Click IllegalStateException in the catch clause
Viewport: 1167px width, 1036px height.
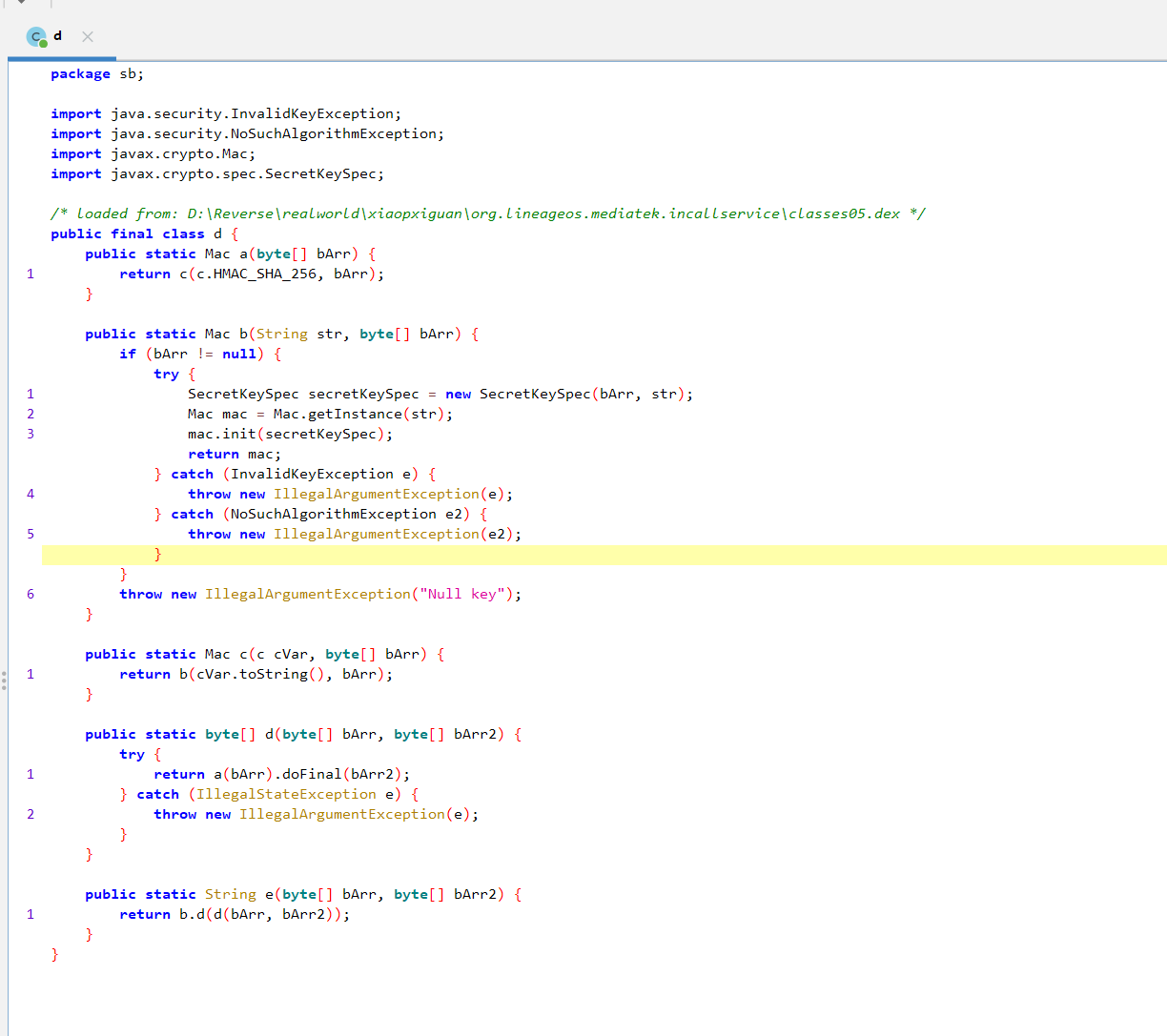[x=286, y=794]
